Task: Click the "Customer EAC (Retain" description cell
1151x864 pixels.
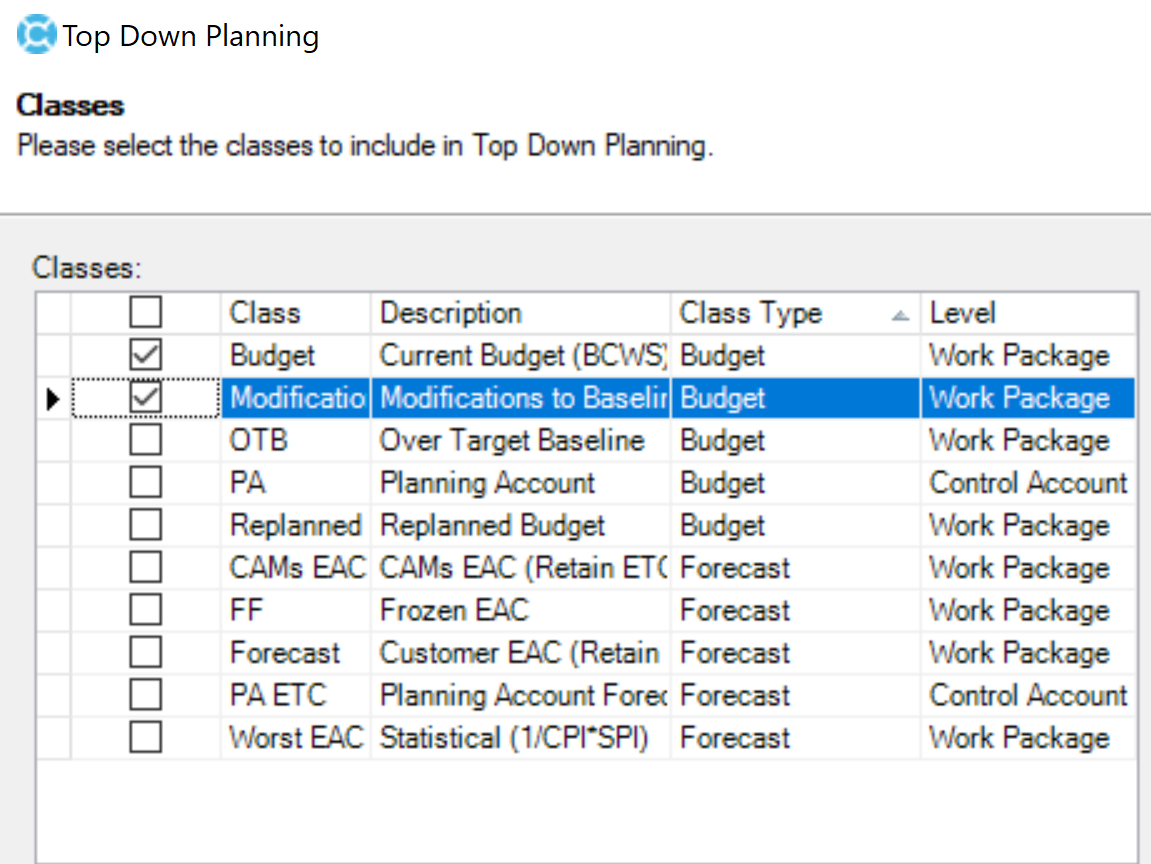Action: click(x=520, y=653)
